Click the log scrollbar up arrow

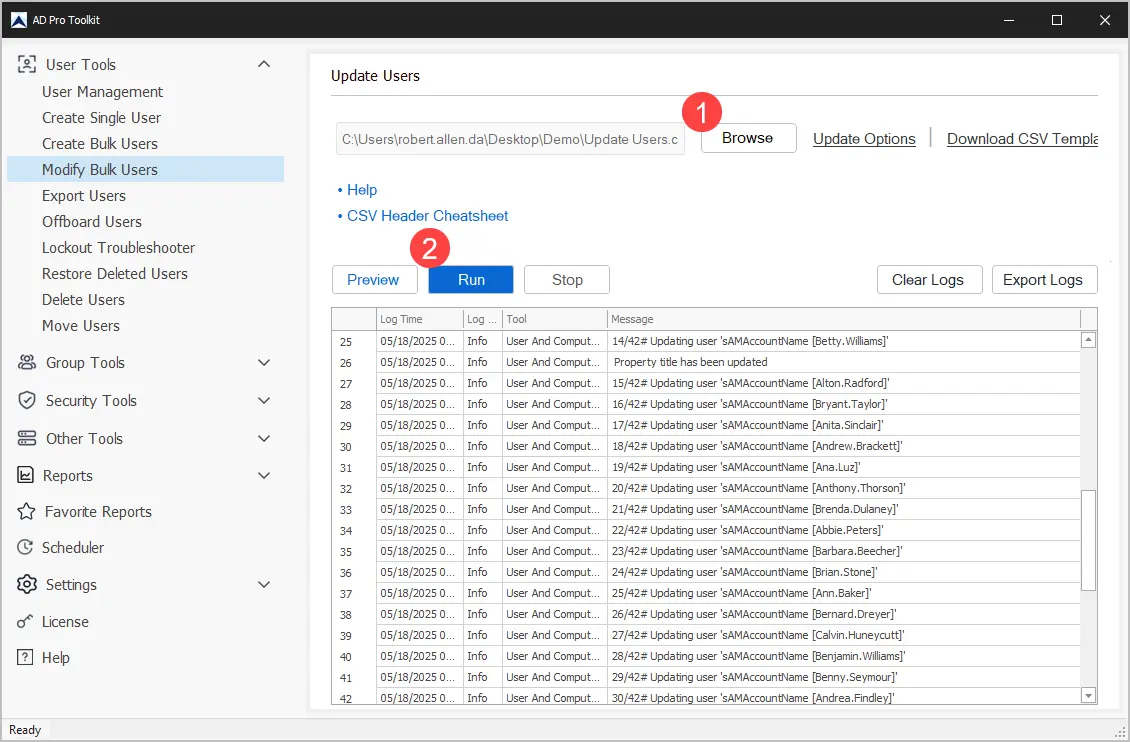coord(1089,340)
